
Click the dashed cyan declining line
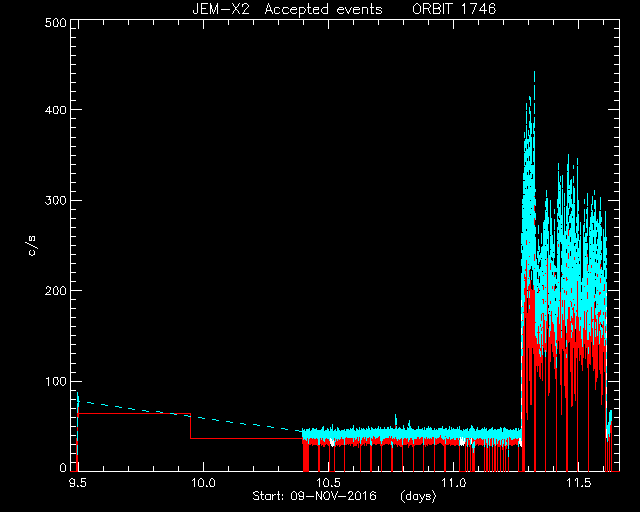[190, 416]
